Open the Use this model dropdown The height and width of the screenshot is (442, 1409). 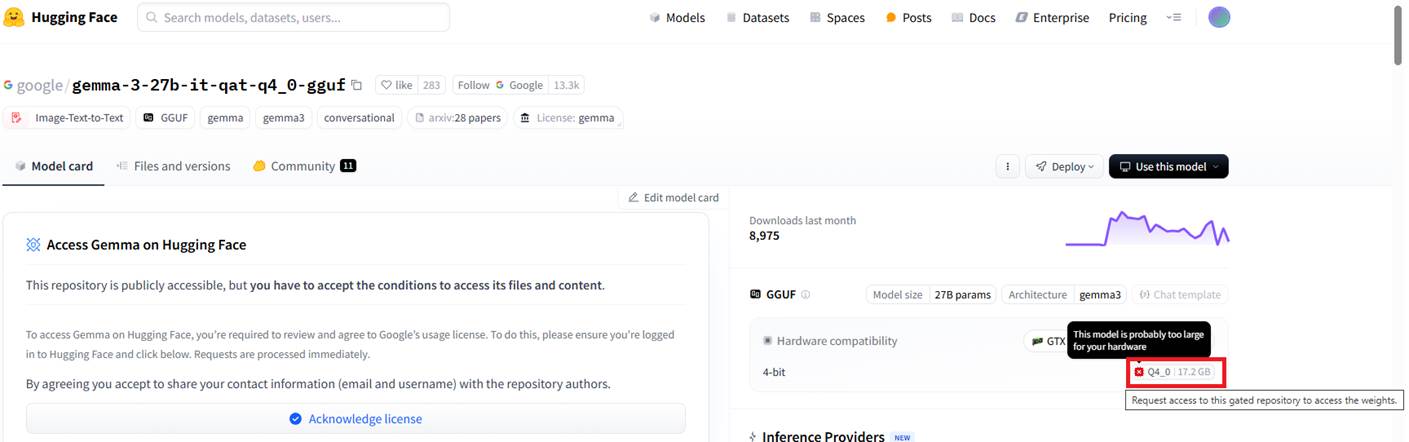(1168, 167)
